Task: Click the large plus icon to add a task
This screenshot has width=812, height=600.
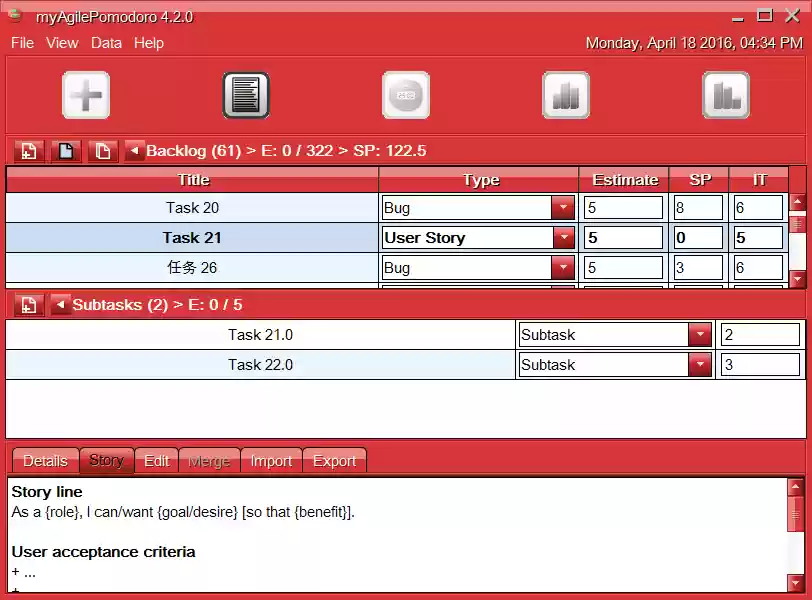Action: click(x=86, y=94)
